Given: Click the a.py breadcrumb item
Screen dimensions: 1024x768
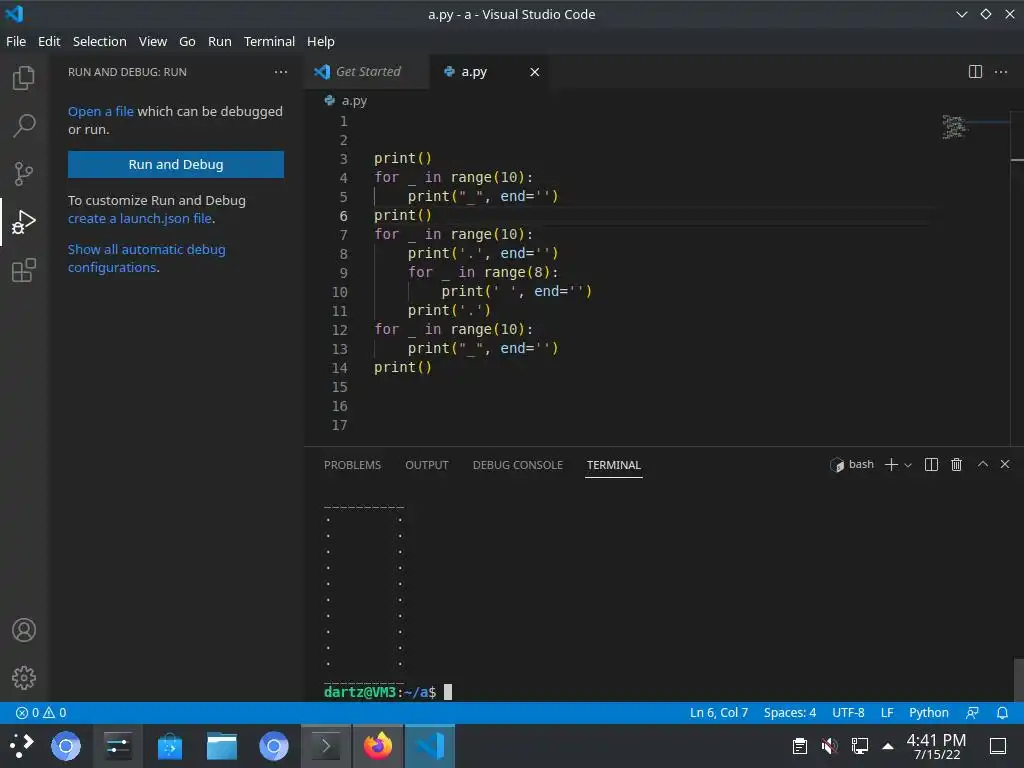Looking at the screenshot, I should click(x=347, y=101).
